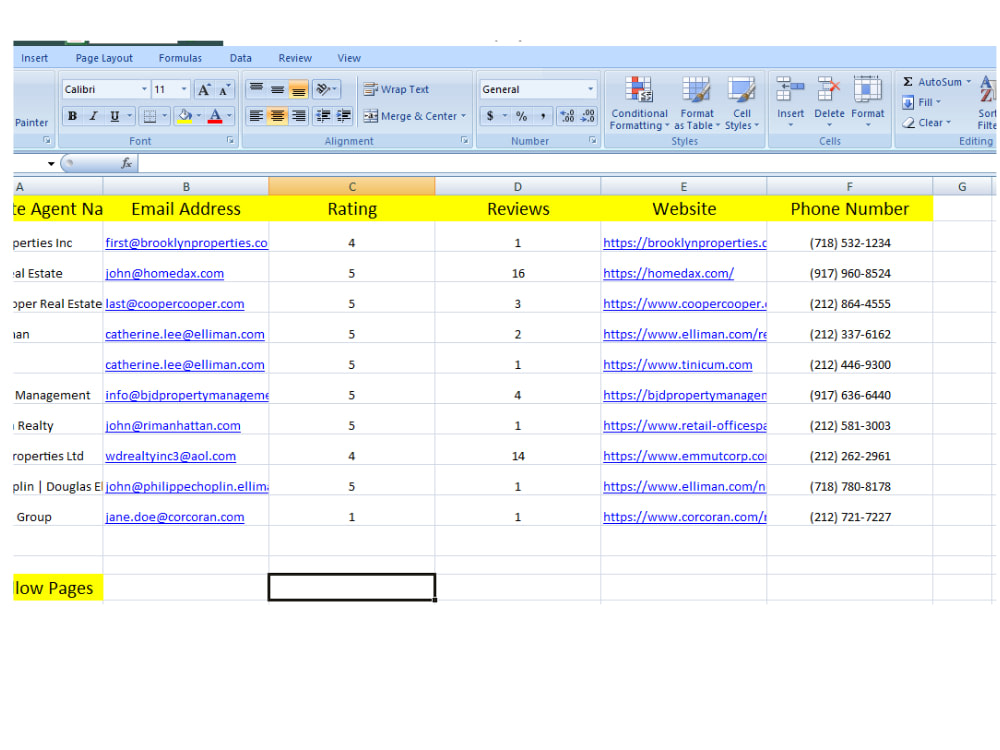The width and height of the screenshot is (1000, 750).
Task: Open the Borders dropdown arrow
Action: (165, 116)
